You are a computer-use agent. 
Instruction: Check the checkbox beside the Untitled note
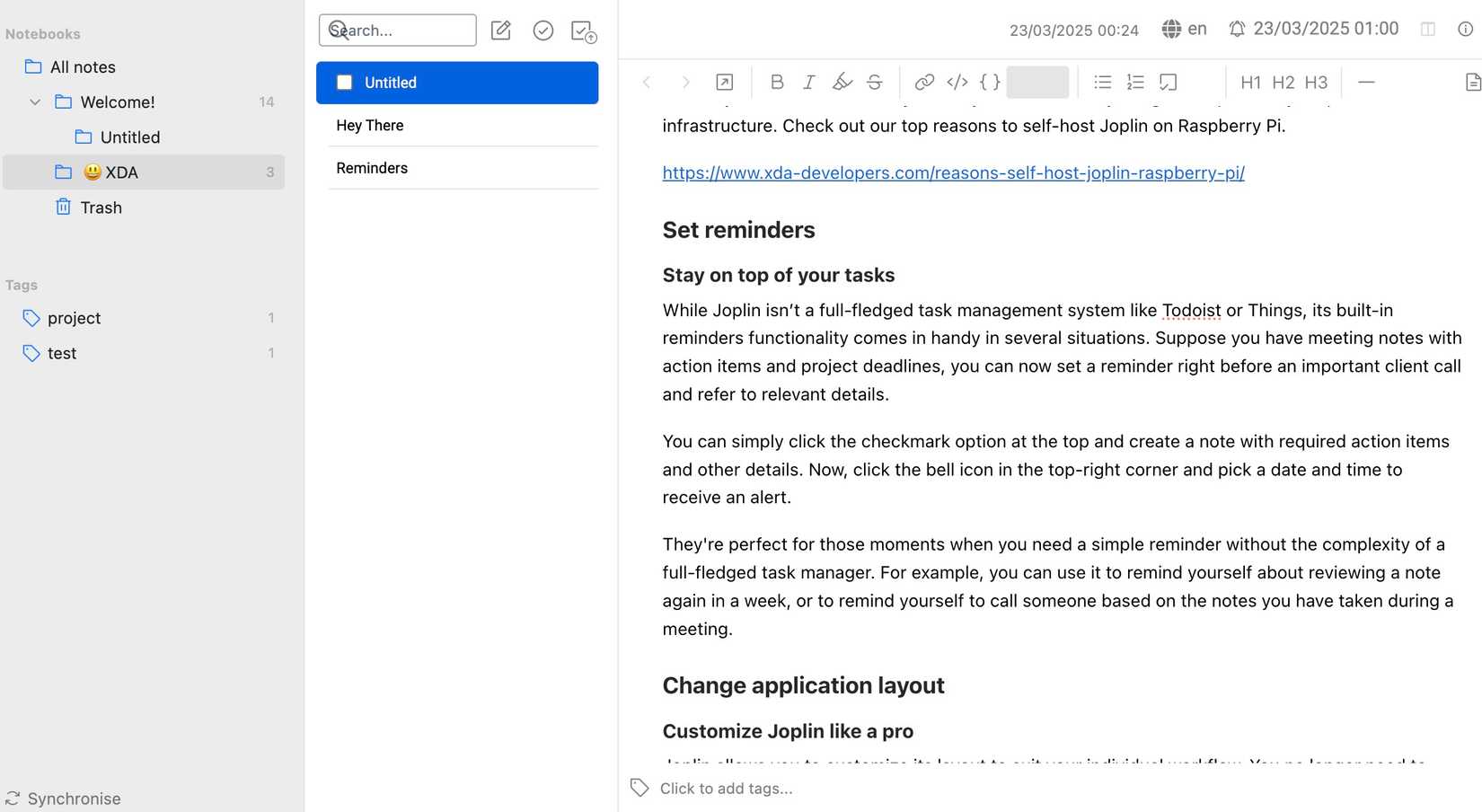coord(344,82)
